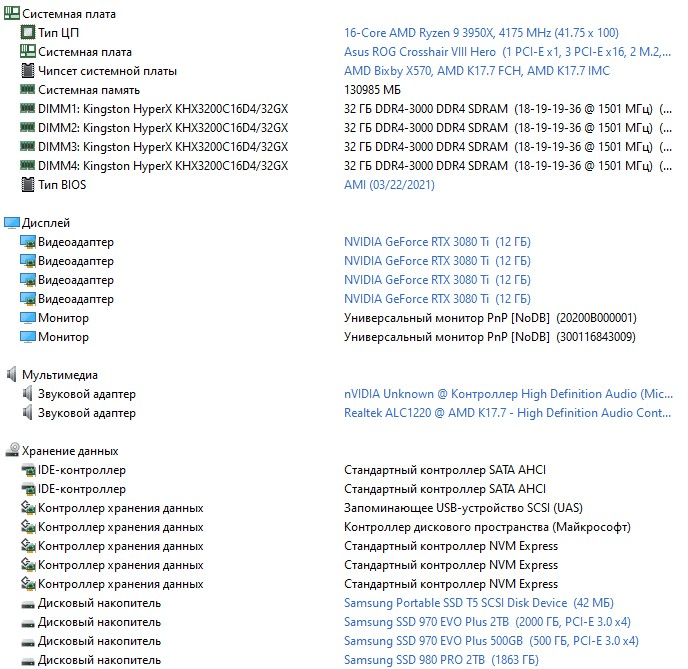Click the first Видеоадаптер icon
The image size is (688, 669).
pos(28,242)
